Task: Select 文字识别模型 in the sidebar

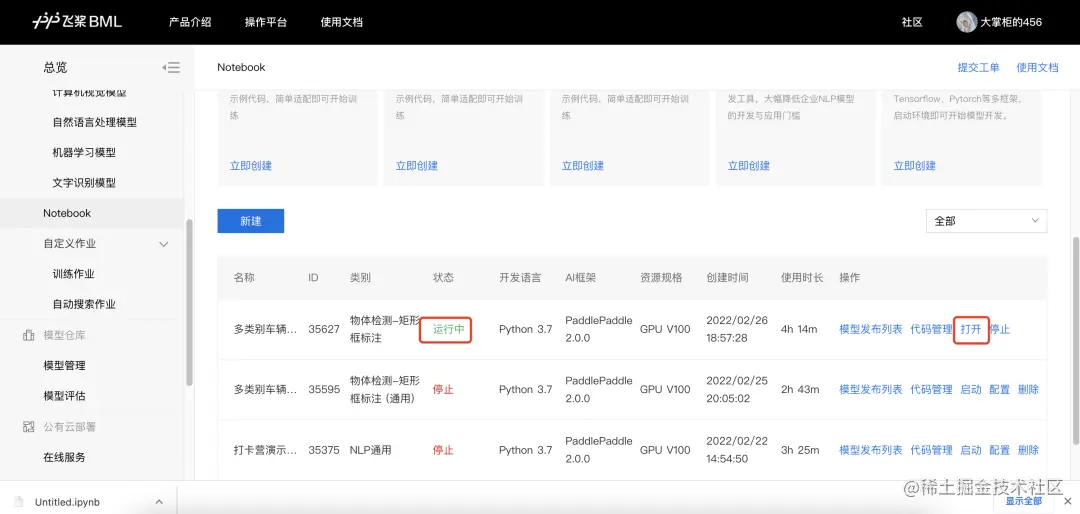Action: tap(84, 183)
